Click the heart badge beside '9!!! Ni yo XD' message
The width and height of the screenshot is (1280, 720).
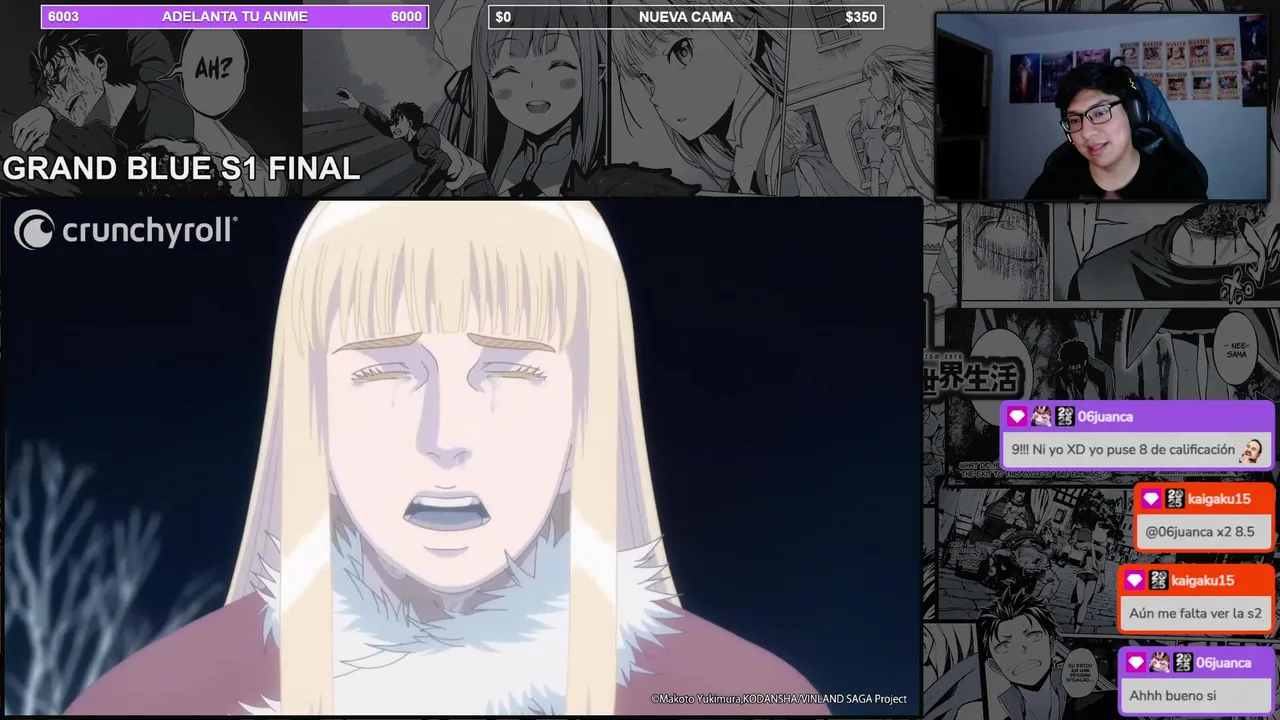click(x=1018, y=416)
